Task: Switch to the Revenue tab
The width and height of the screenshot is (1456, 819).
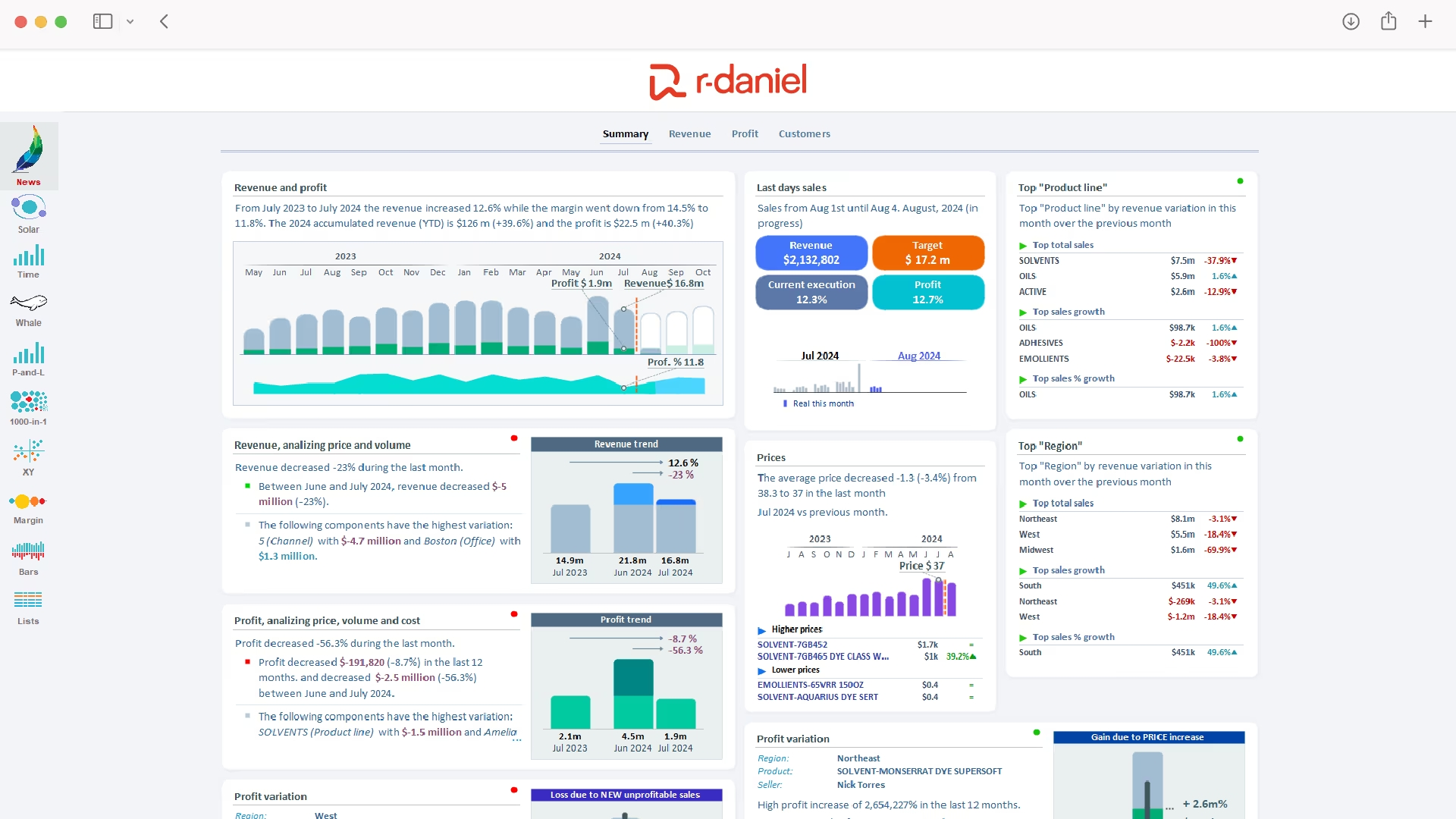Action: point(689,134)
